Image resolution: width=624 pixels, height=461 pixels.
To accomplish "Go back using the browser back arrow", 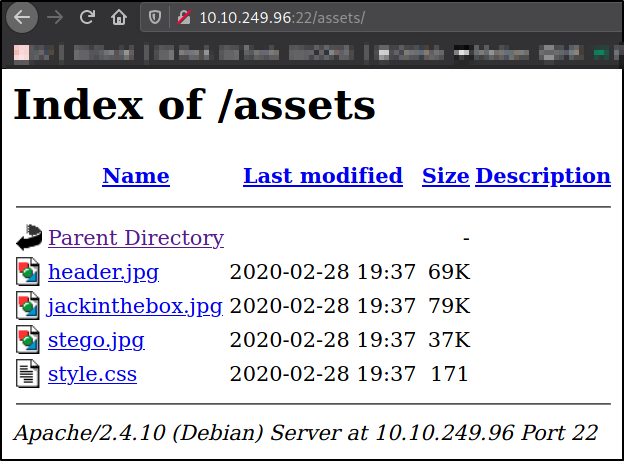I will click(22, 17).
